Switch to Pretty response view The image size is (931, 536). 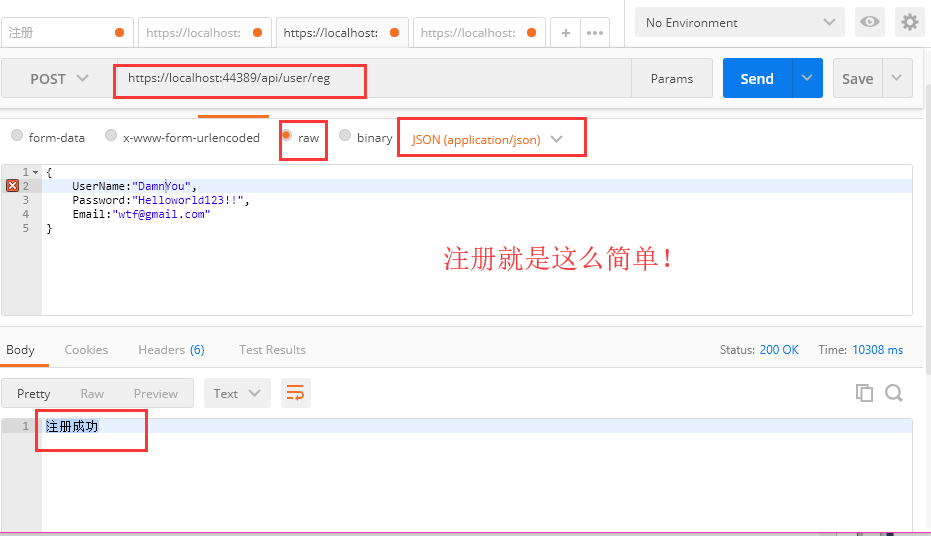33,394
